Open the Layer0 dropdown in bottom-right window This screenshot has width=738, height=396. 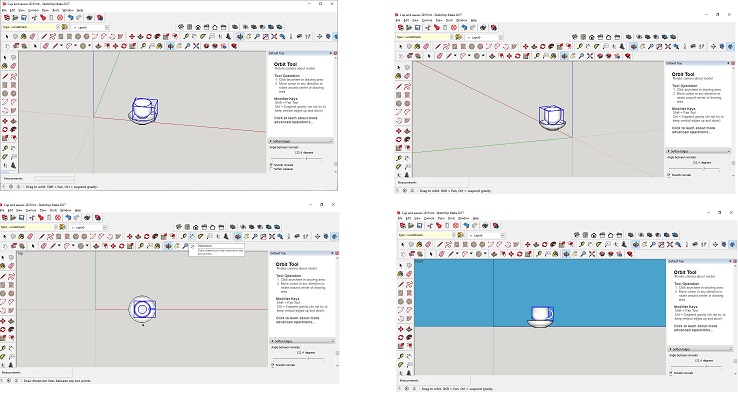click(502, 235)
